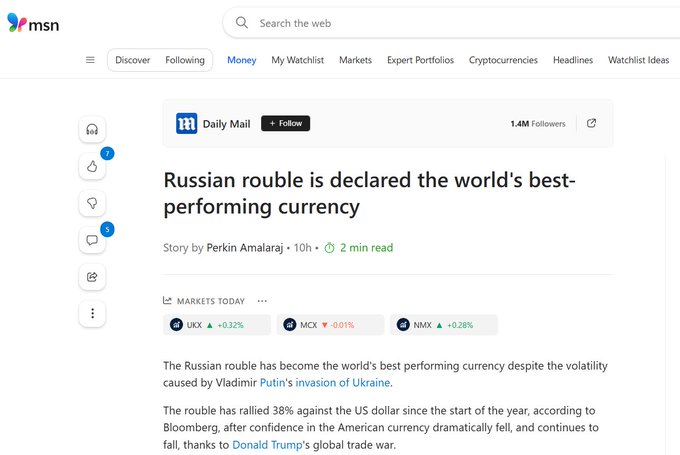
Task: Switch to the Following tab
Action: tap(185, 60)
